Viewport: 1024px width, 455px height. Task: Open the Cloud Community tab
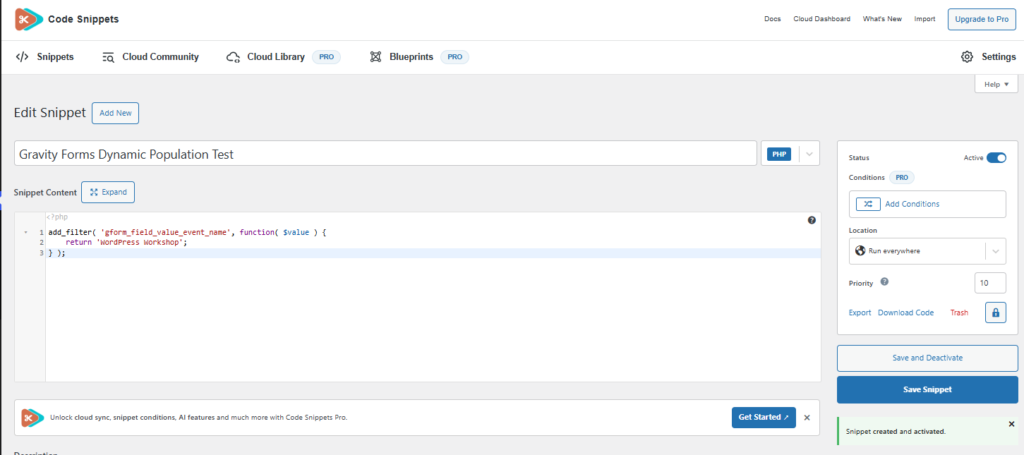[151, 57]
